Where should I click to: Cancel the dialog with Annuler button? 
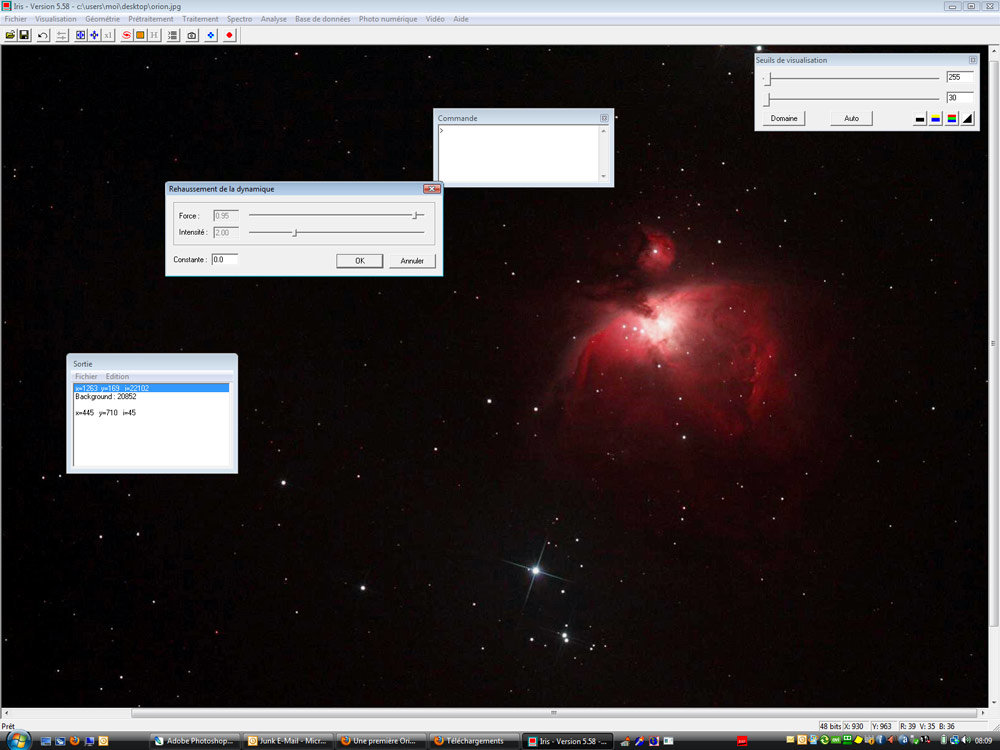pyautogui.click(x=412, y=261)
